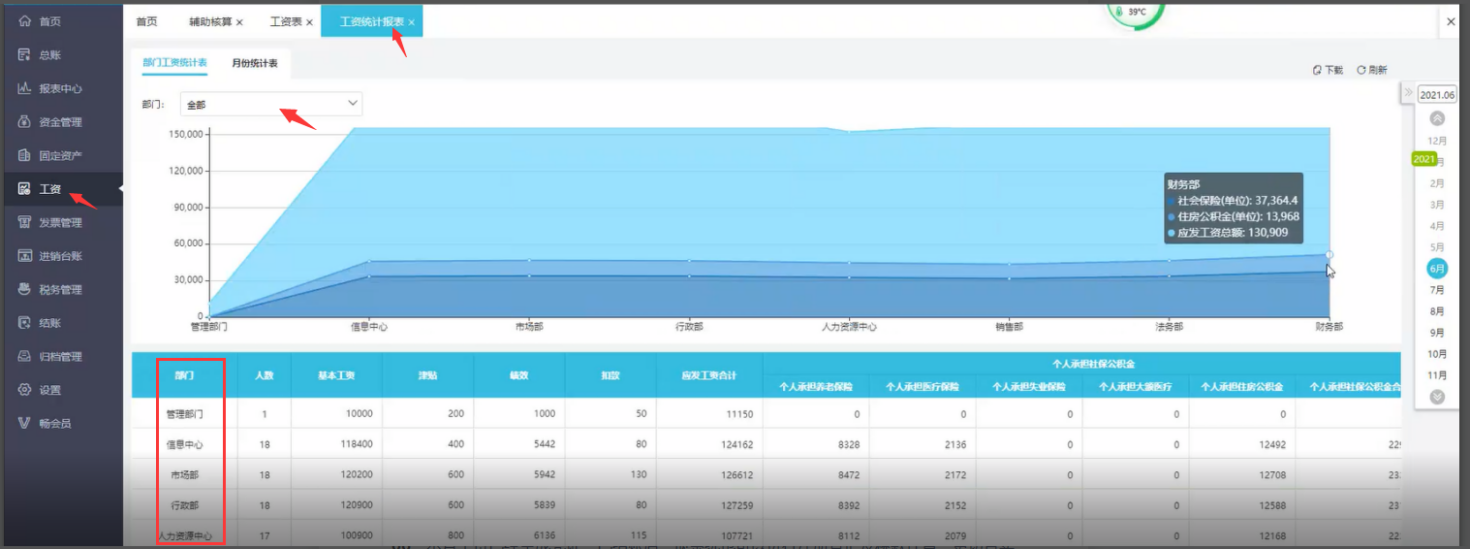
Task: Open 固定资产 from the sidebar
Action: tap(25, 155)
